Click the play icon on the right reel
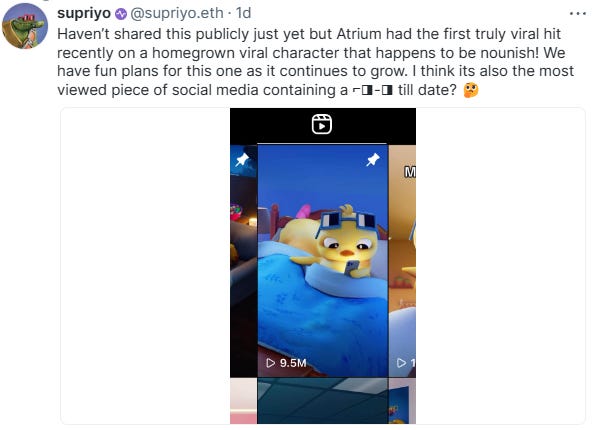 [x=401, y=363]
